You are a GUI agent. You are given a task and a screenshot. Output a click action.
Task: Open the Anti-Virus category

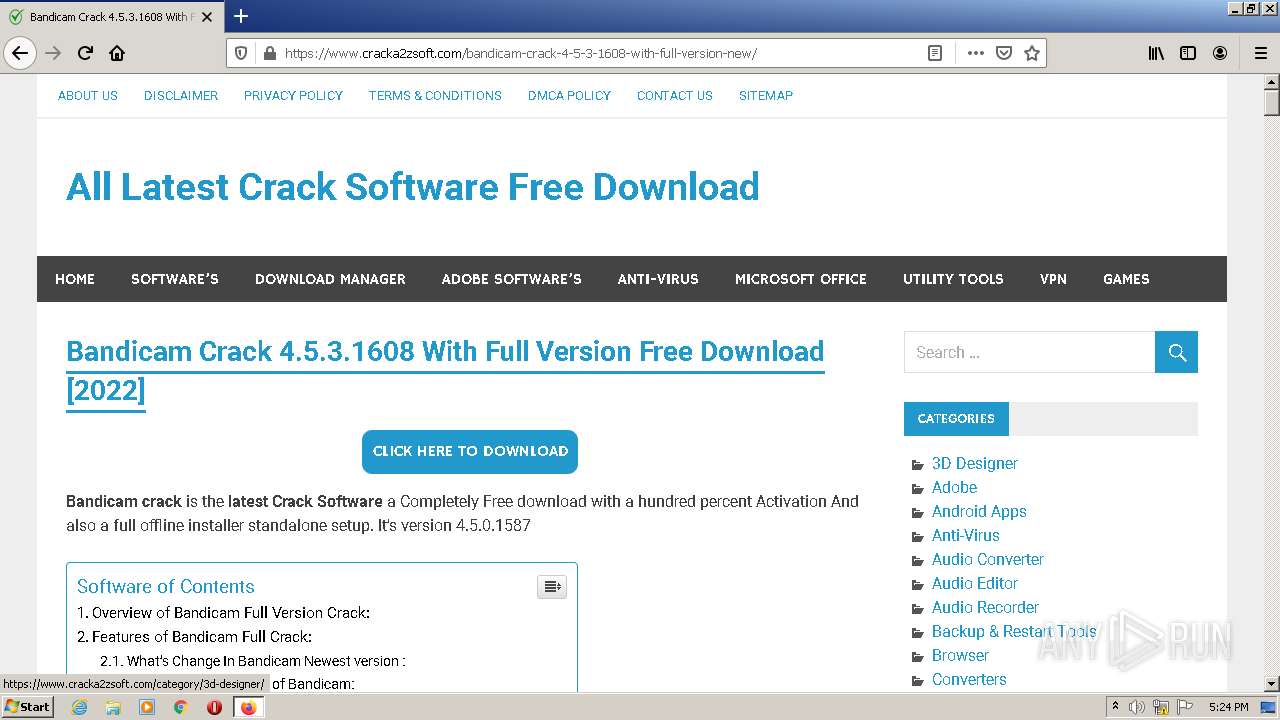(966, 535)
